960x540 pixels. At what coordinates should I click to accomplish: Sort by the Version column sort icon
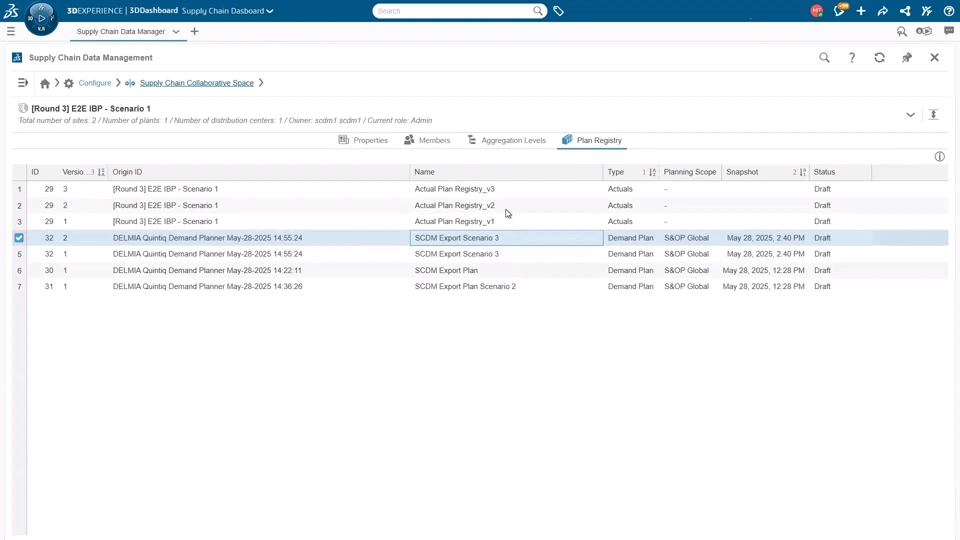(x=101, y=172)
